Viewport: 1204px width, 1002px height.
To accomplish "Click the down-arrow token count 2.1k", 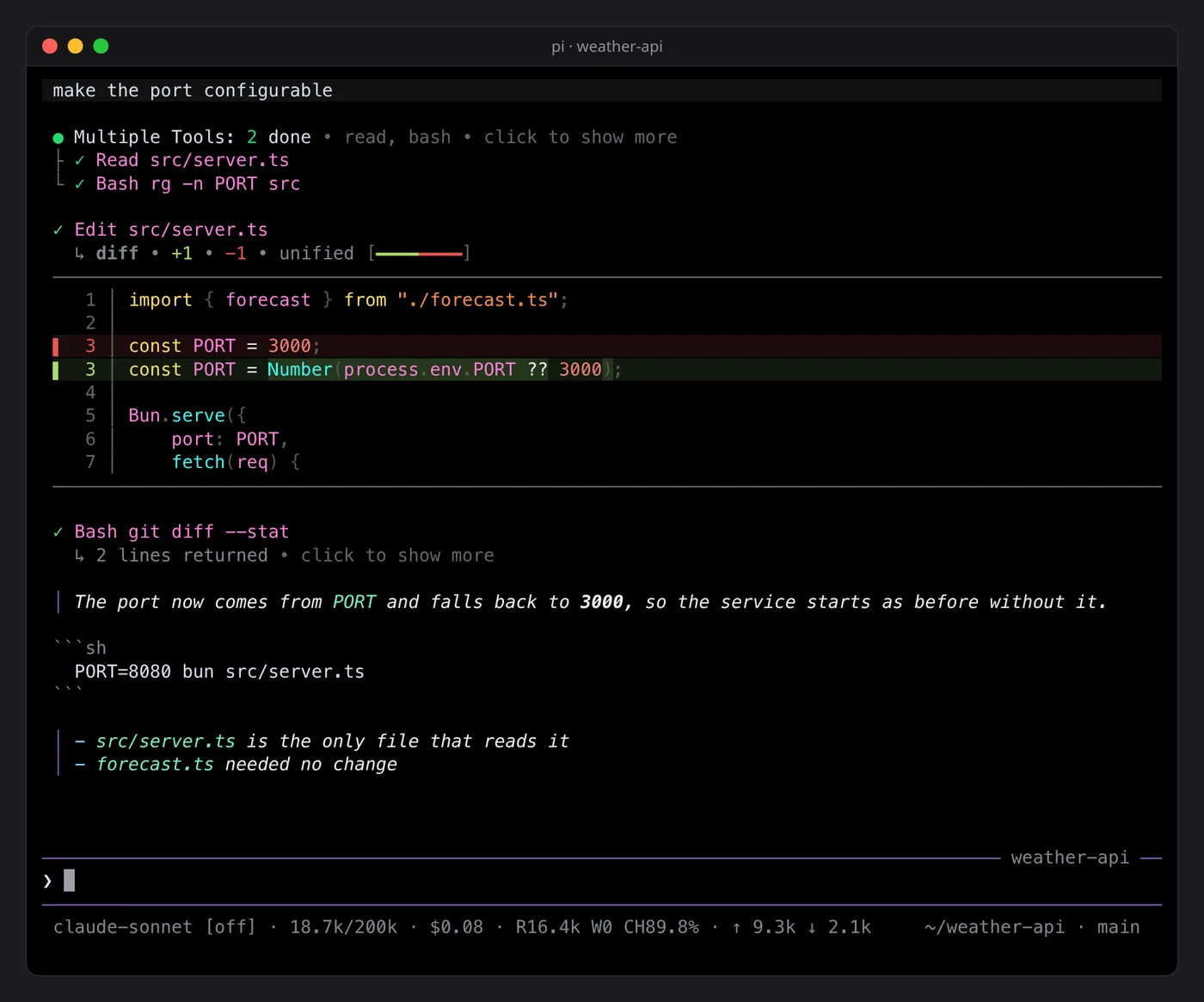I will tap(838, 927).
